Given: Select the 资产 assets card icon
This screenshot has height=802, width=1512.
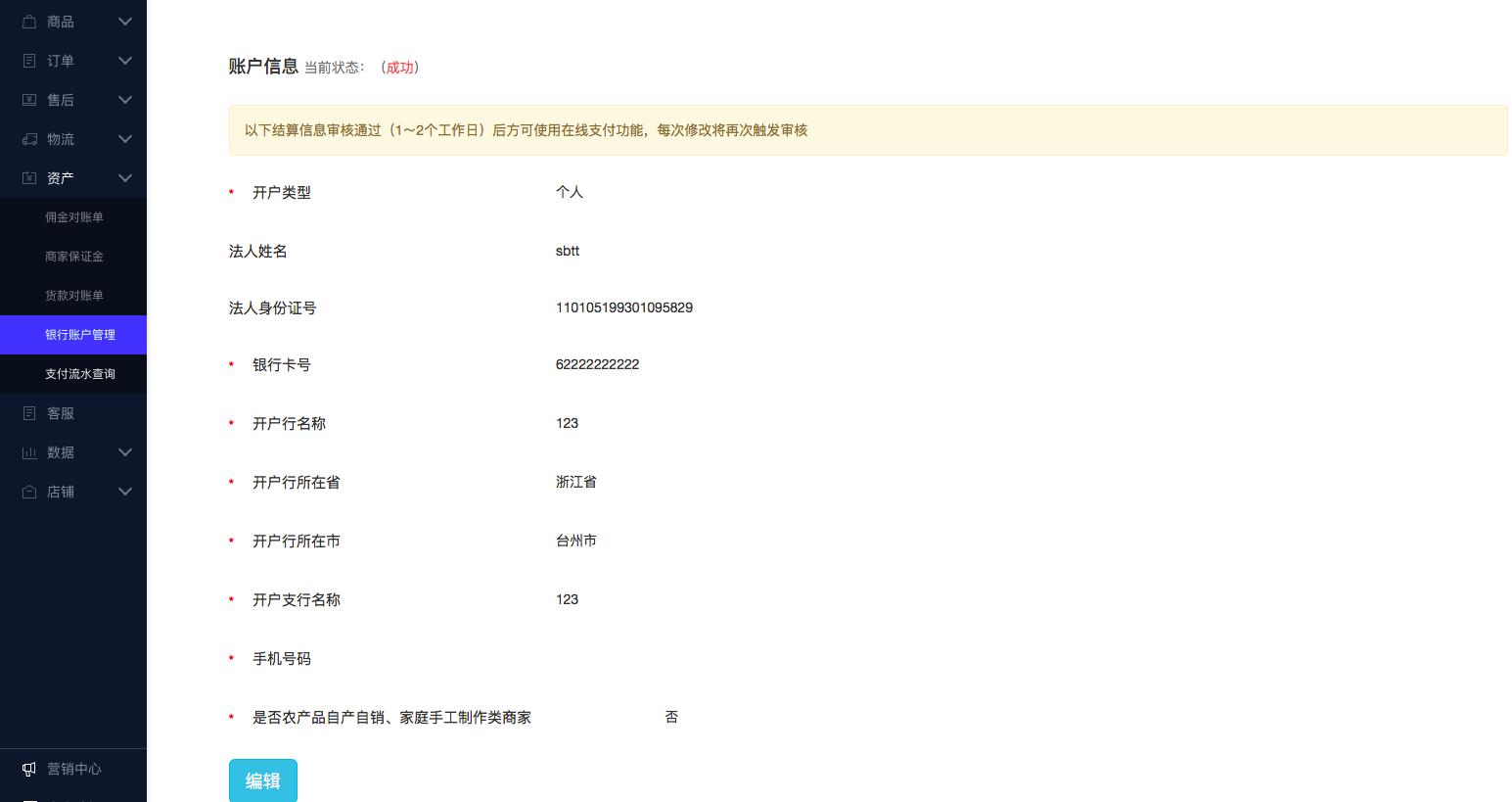Looking at the screenshot, I should (29, 177).
